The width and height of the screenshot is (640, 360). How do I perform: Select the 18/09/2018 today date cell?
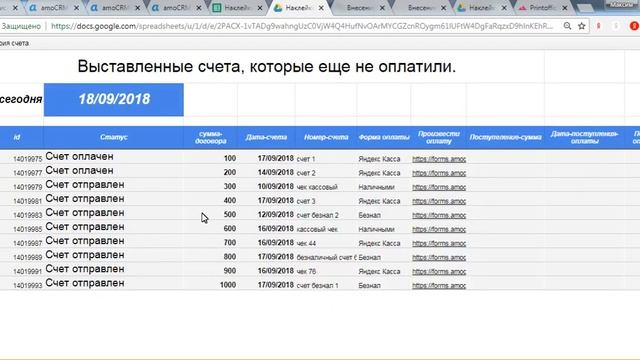point(114,100)
